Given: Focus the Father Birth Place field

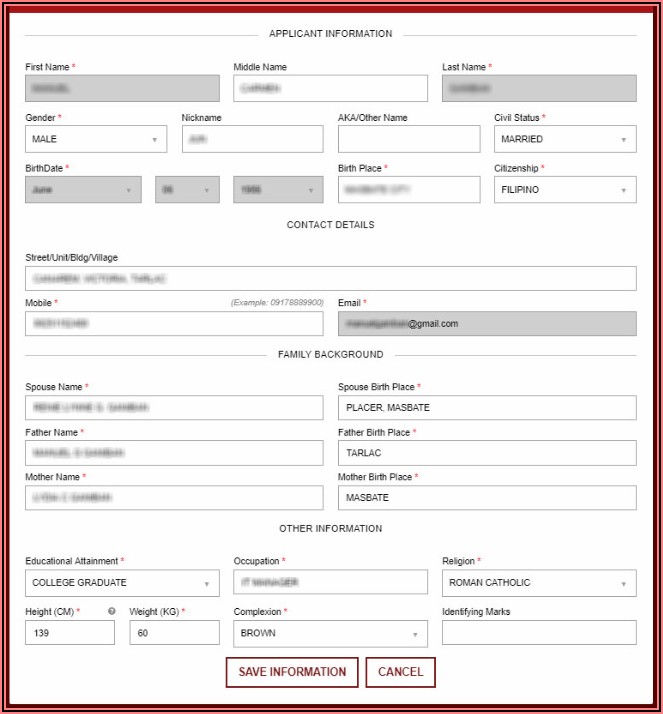Looking at the screenshot, I should 487,453.
